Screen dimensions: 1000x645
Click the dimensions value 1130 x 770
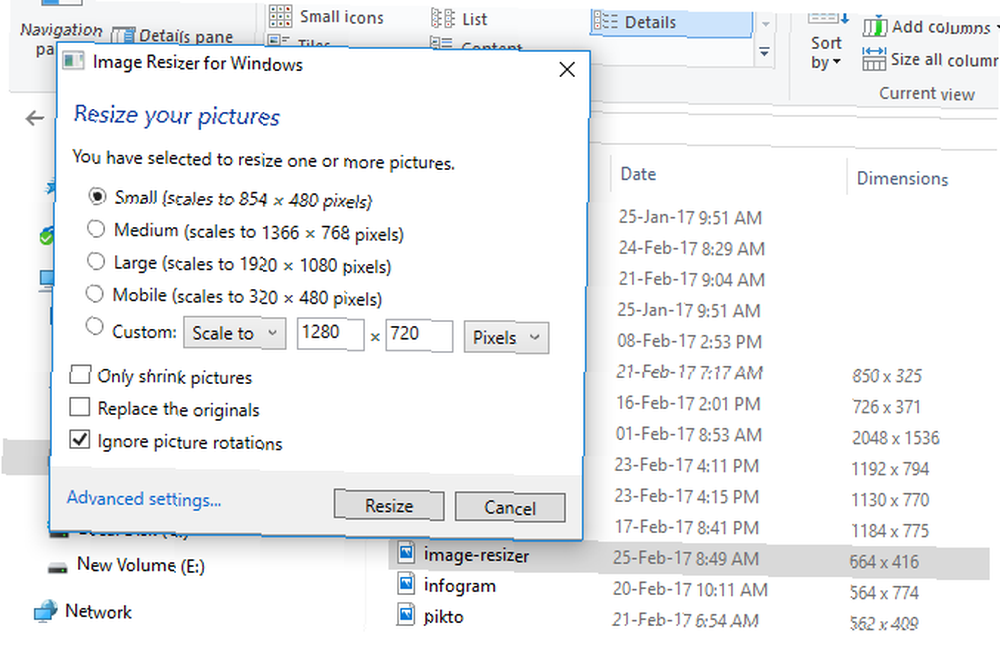pyautogui.click(x=890, y=500)
